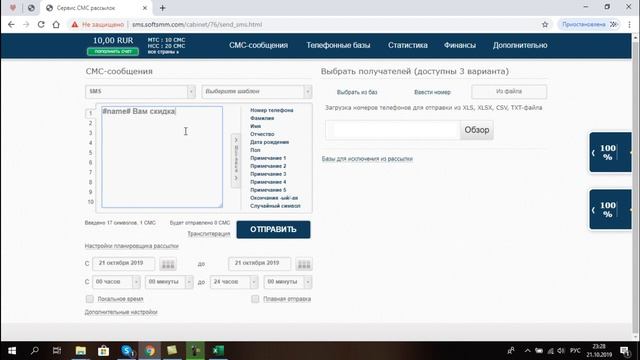Bookmark the page with the star icon

tap(545, 24)
